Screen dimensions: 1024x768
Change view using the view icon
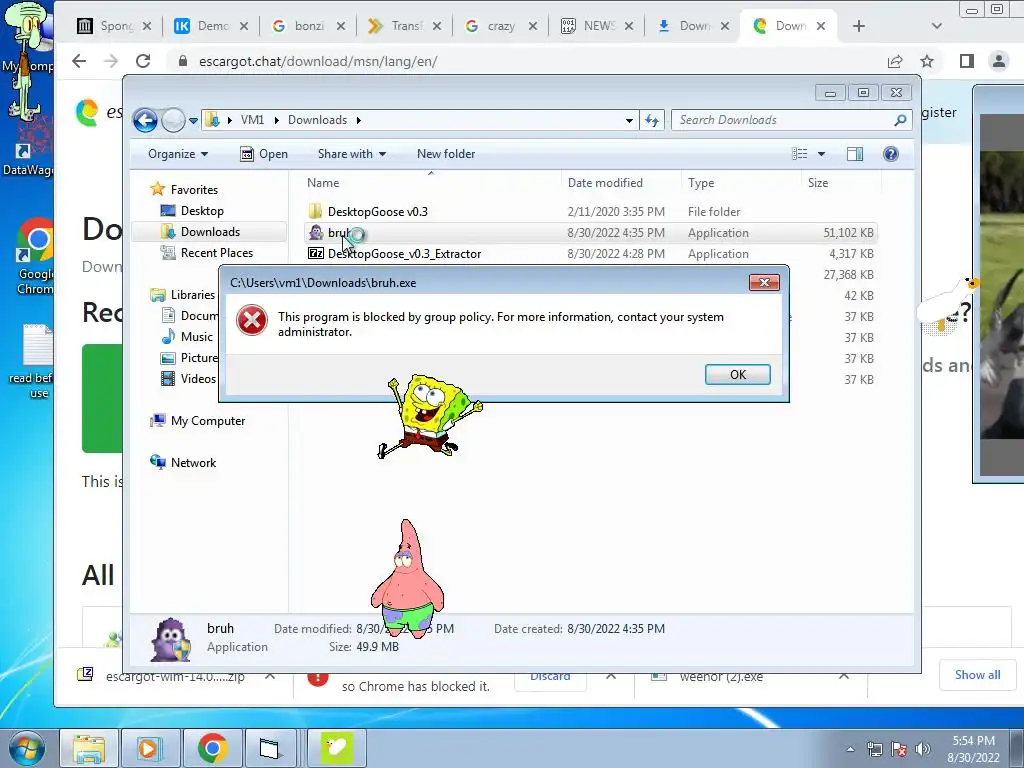[799, 154]
